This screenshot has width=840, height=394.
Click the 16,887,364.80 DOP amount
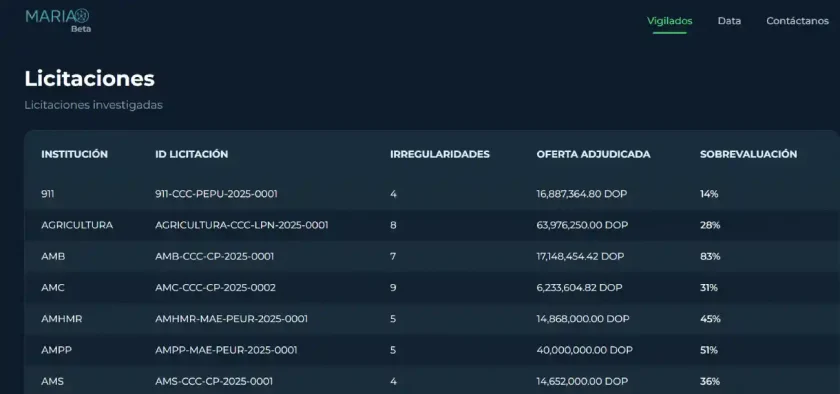pos(581,194)
